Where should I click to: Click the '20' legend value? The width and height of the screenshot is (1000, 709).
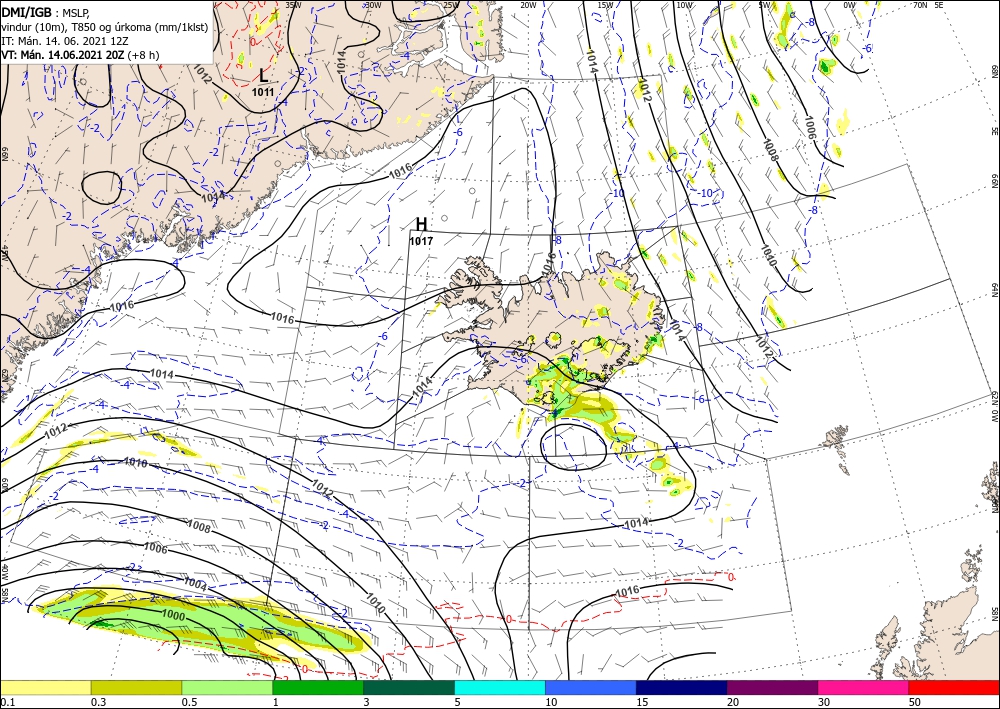click(x=733, y=702)
